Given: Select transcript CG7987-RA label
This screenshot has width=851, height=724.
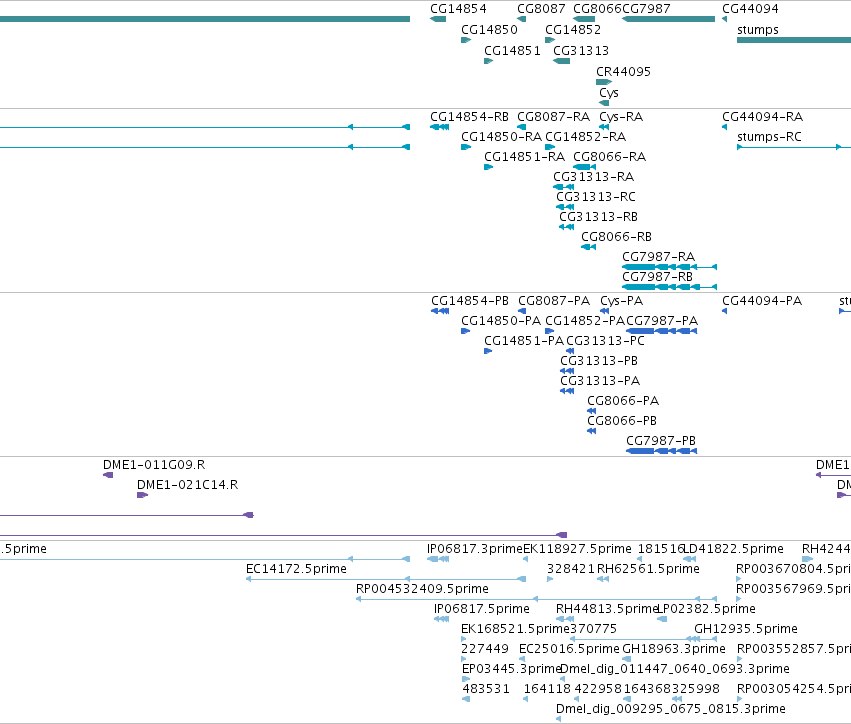Looking at the screenshot, I should pos(658,257).
